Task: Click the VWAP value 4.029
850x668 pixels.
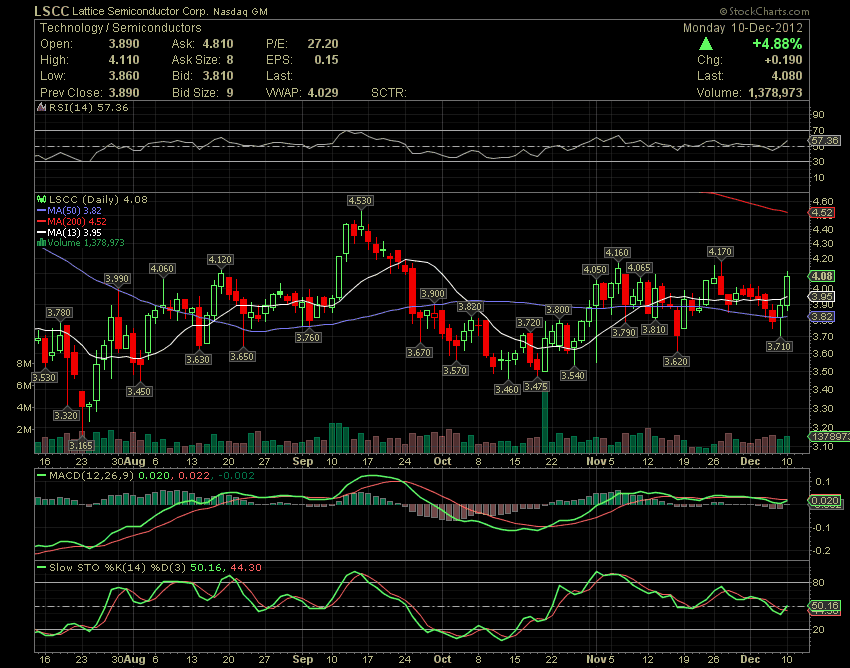Action: (323, 93)
